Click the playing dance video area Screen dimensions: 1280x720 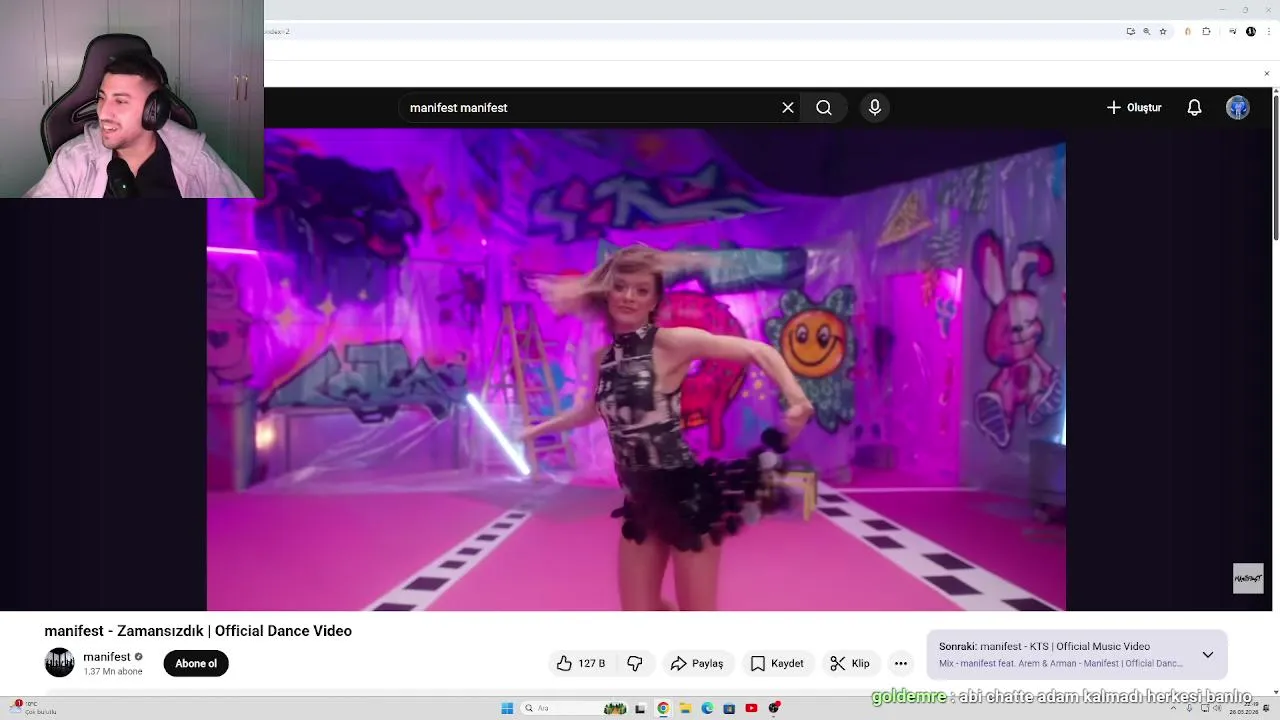coord(636,370)
